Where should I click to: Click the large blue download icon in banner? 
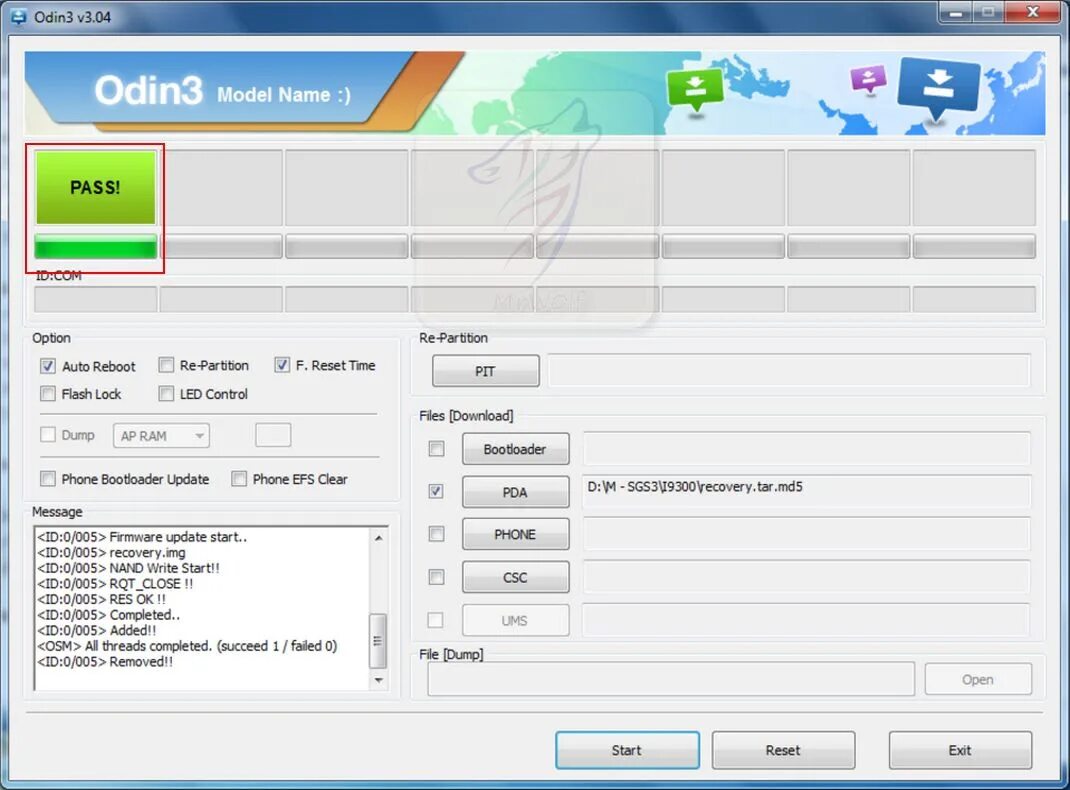pos(939,87)
